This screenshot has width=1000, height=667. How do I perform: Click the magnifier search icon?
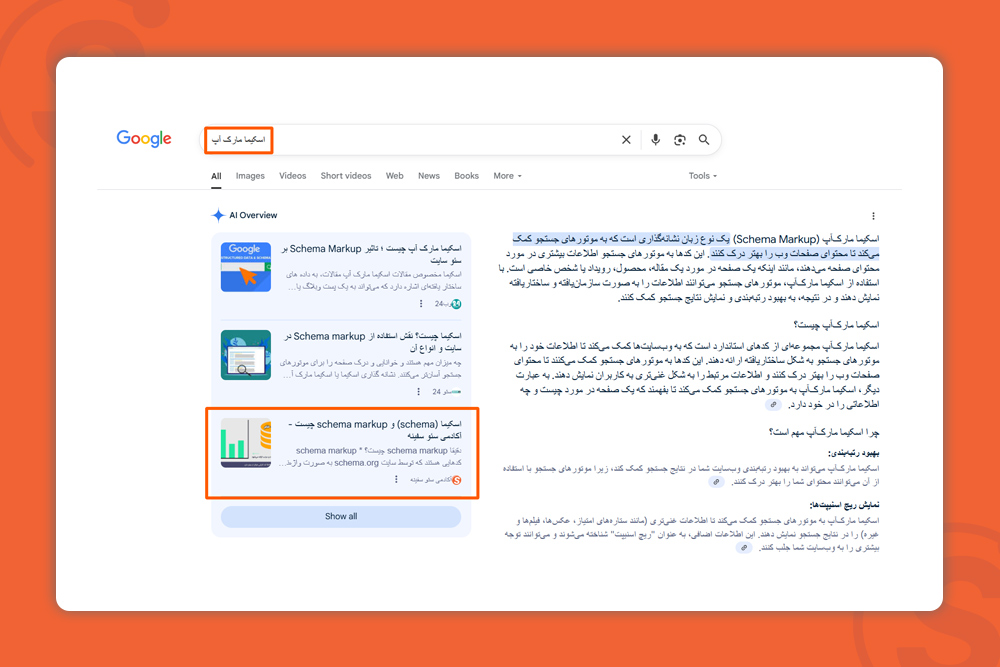tap(704, 140)
